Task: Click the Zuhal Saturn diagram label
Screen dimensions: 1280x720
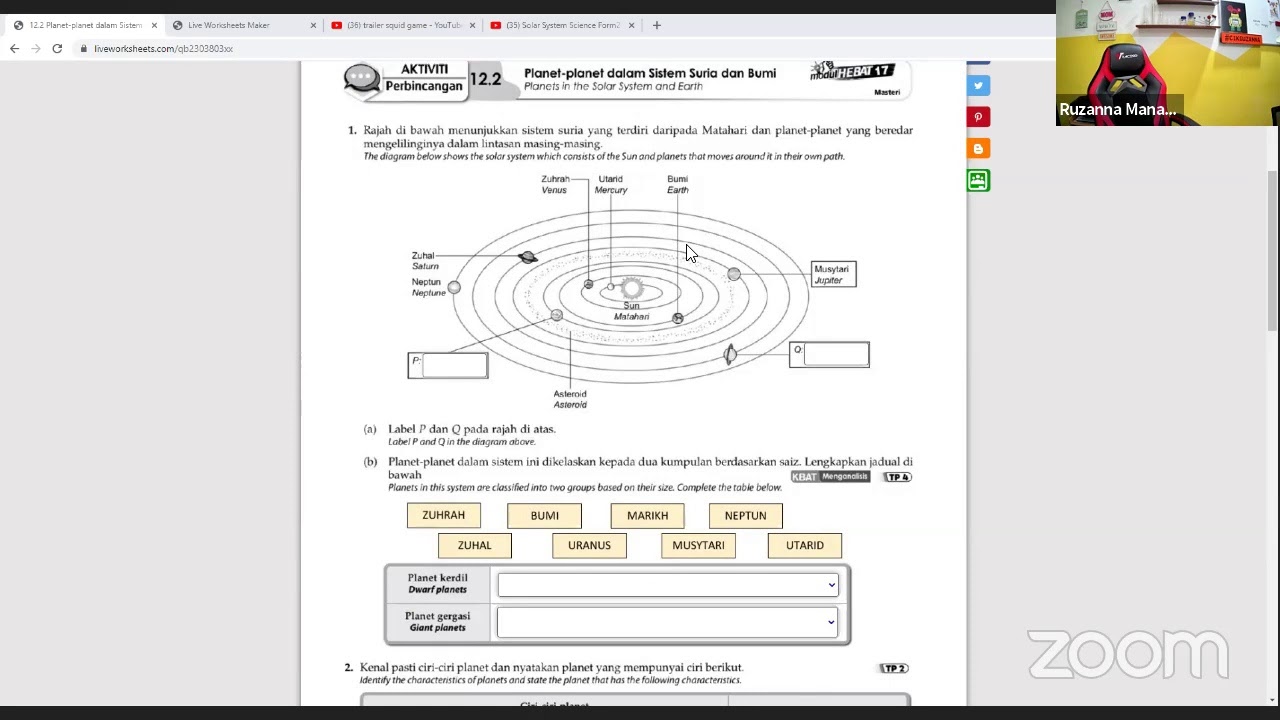Action: pos(425,261)
